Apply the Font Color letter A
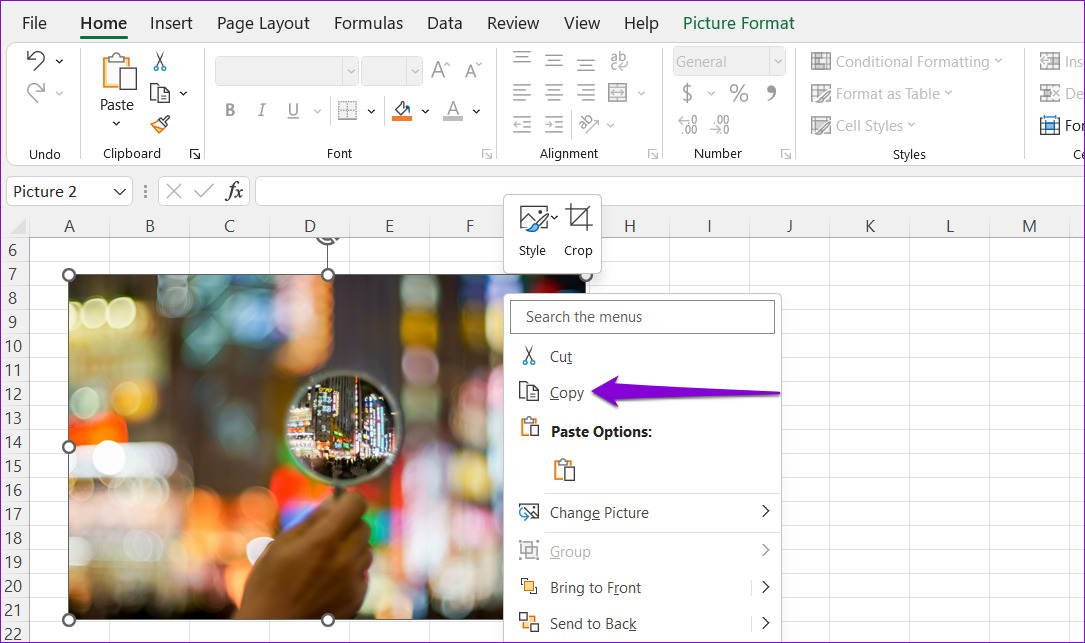 click(453, 111)
